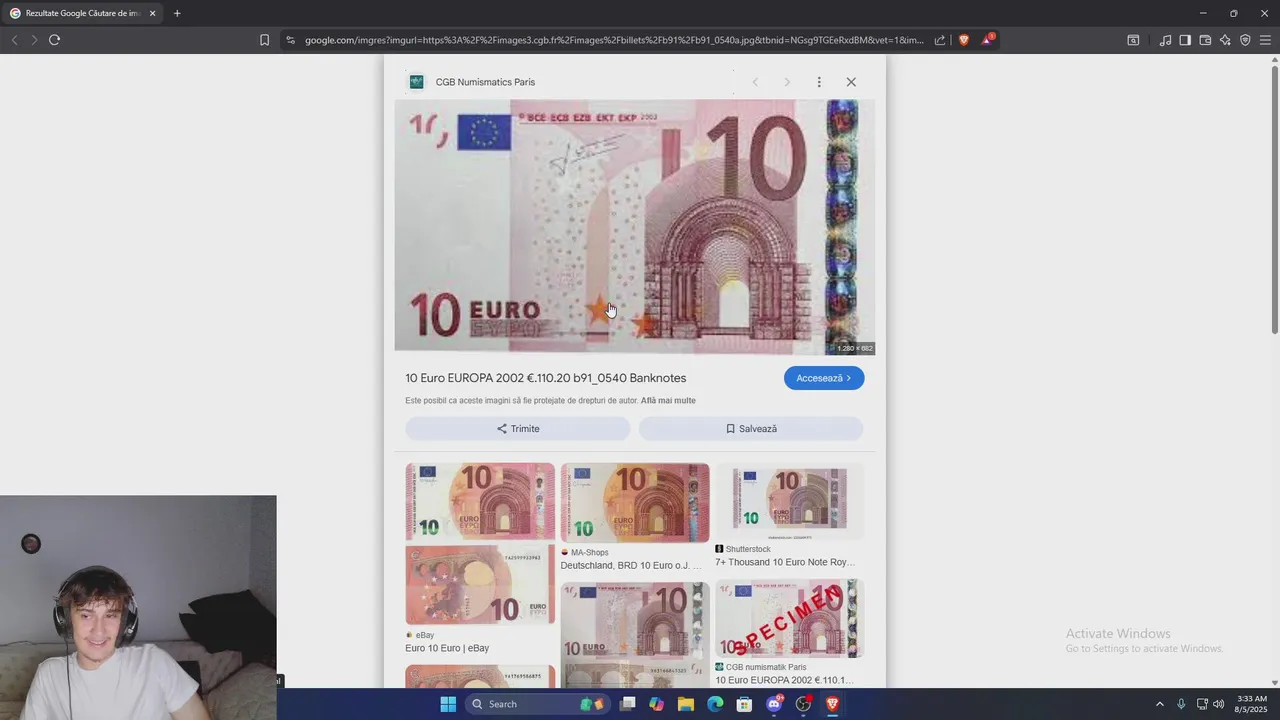Open three-dot options in preview panel
1280x720 pixels.
tap(819, 82)
